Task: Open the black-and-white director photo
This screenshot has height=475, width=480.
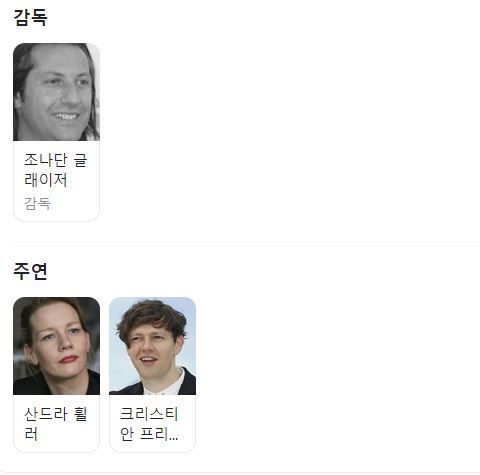Action: pyautogui.click(x=56, y=92)
